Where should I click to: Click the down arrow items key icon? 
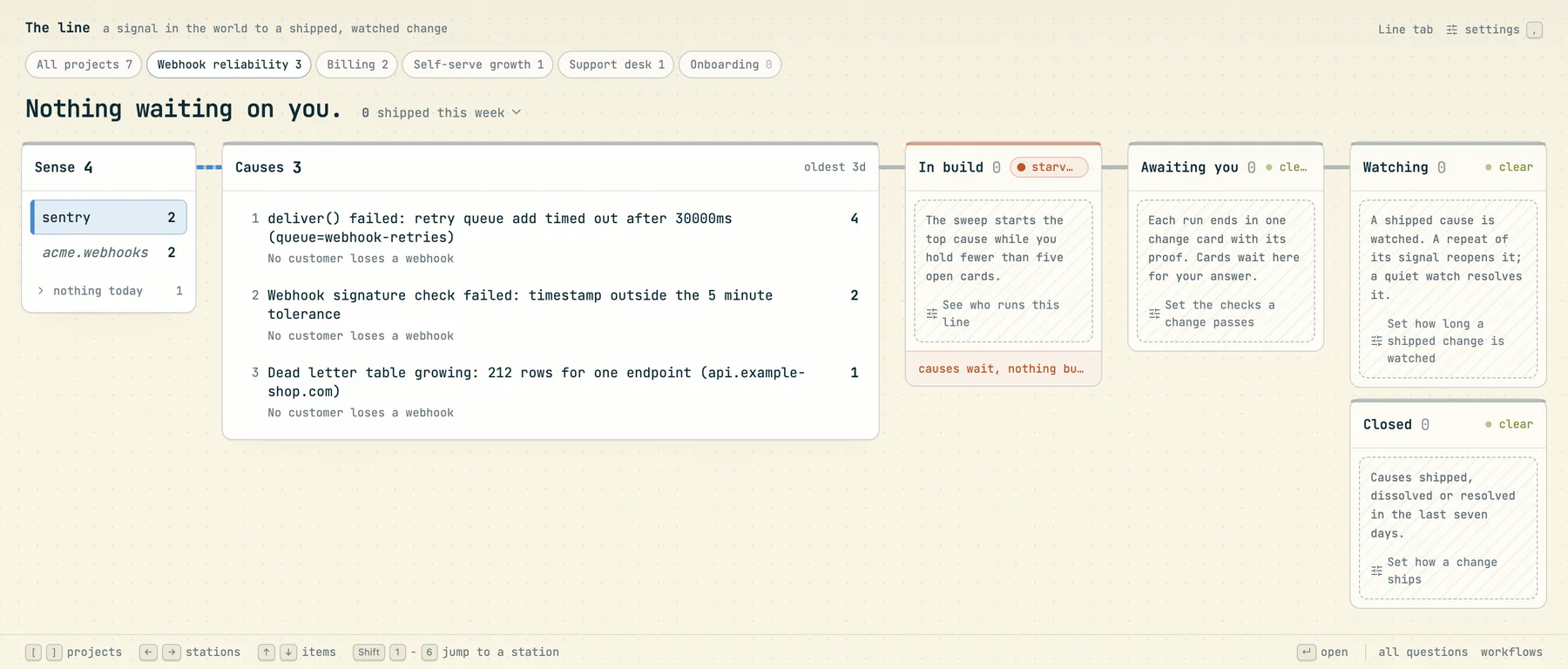pos(288,652)
